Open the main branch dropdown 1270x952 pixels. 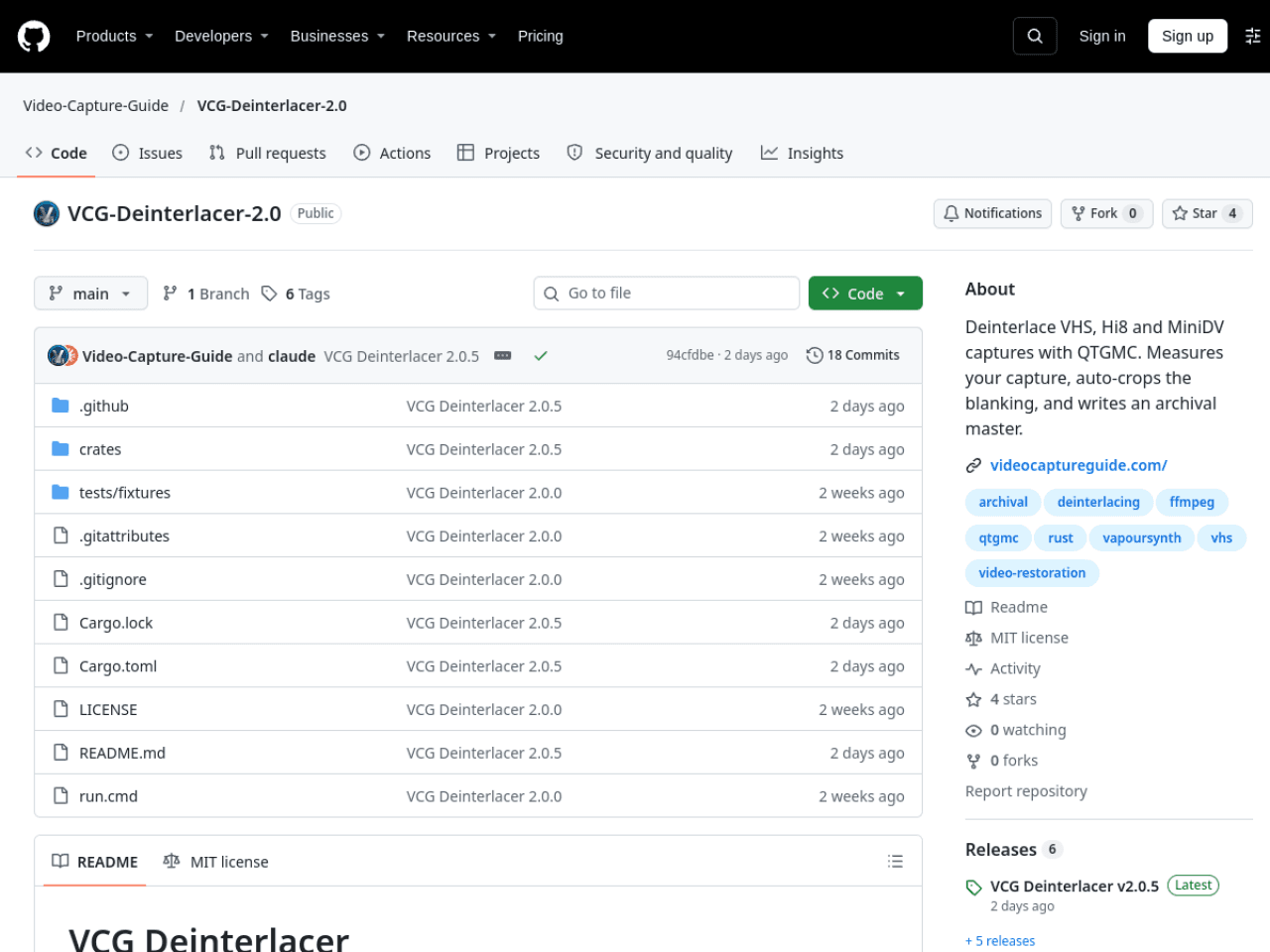(x=90, y=294)
